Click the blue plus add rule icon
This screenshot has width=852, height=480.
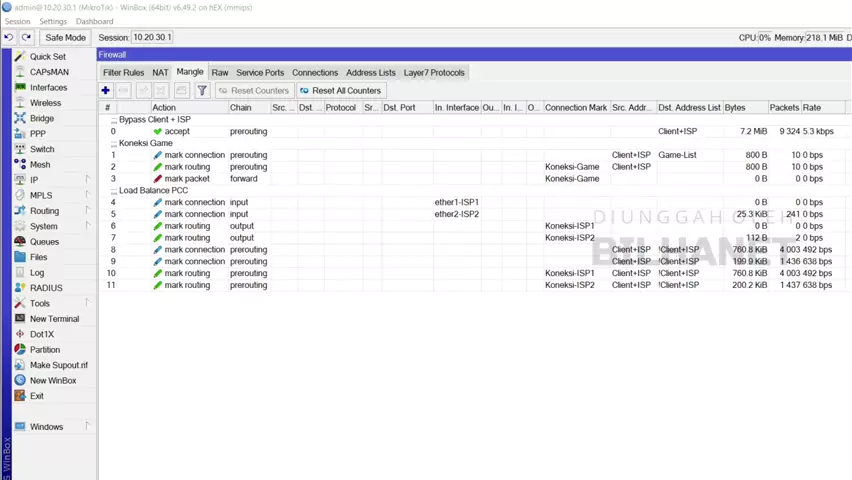point(106,91)
